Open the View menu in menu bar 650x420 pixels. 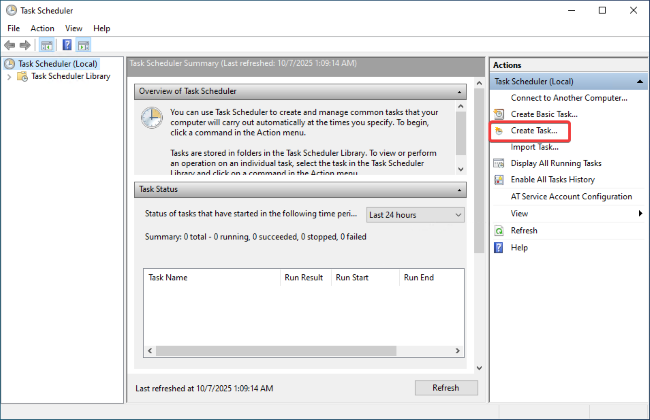pos(73,28)
